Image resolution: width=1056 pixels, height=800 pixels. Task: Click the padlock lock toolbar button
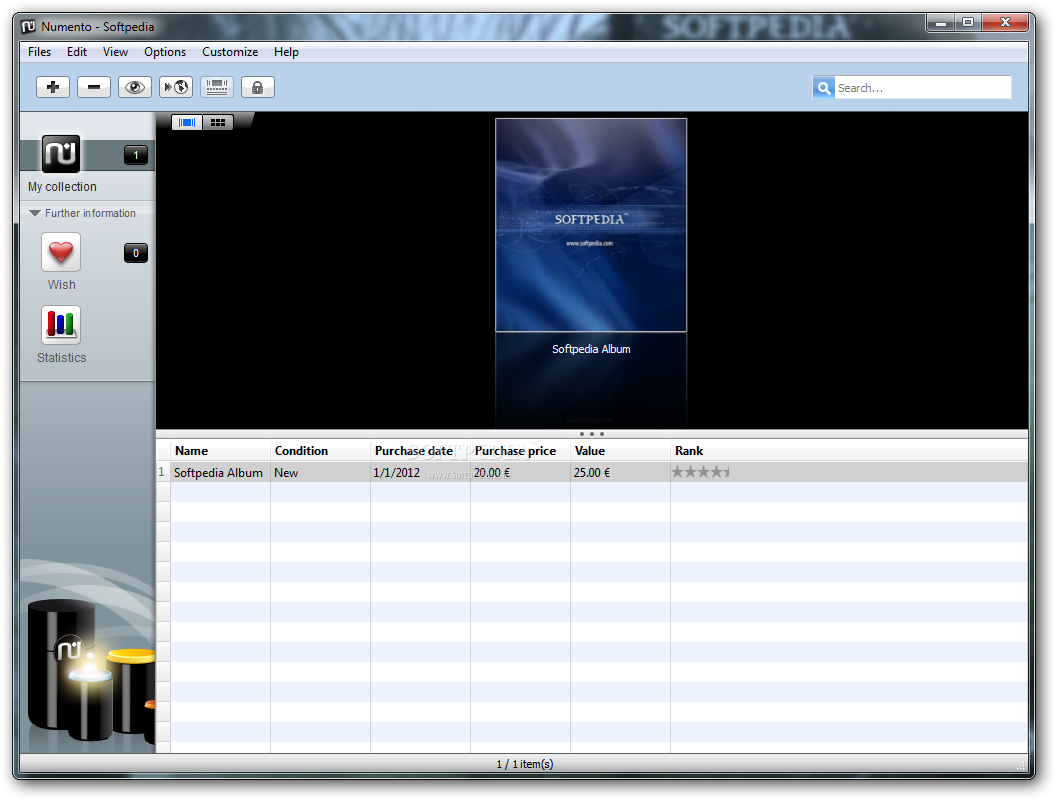258,87
